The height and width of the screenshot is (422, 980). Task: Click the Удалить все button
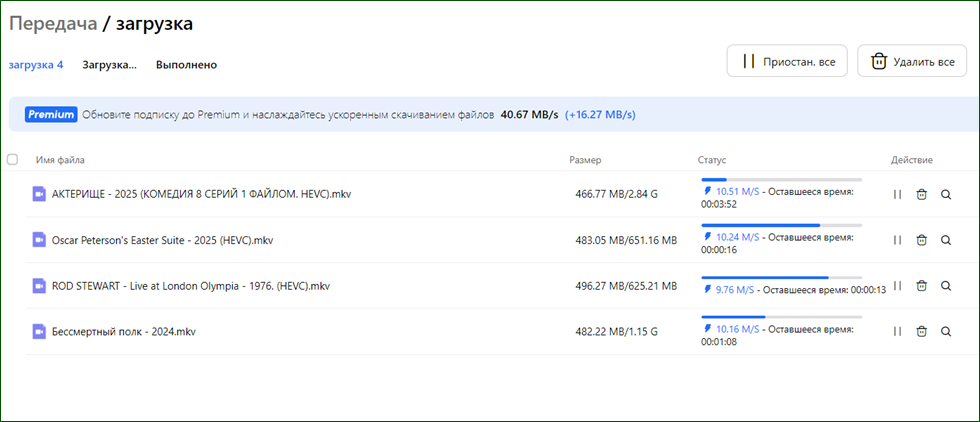point(912,61)
